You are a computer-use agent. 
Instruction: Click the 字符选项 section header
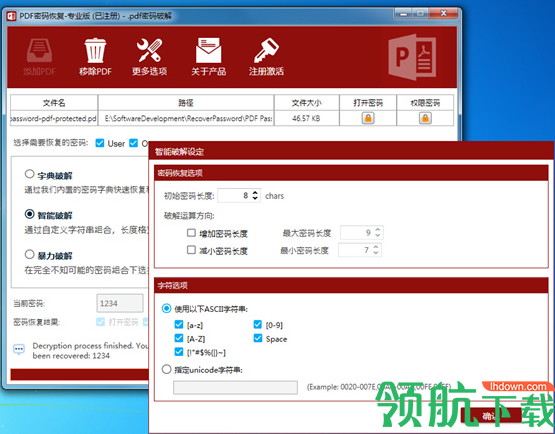[x=351, y=285]
